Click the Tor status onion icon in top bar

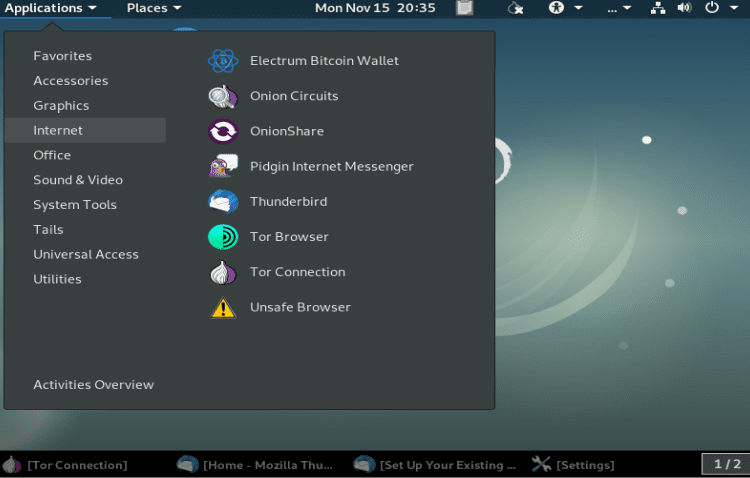tap(515, 8)
